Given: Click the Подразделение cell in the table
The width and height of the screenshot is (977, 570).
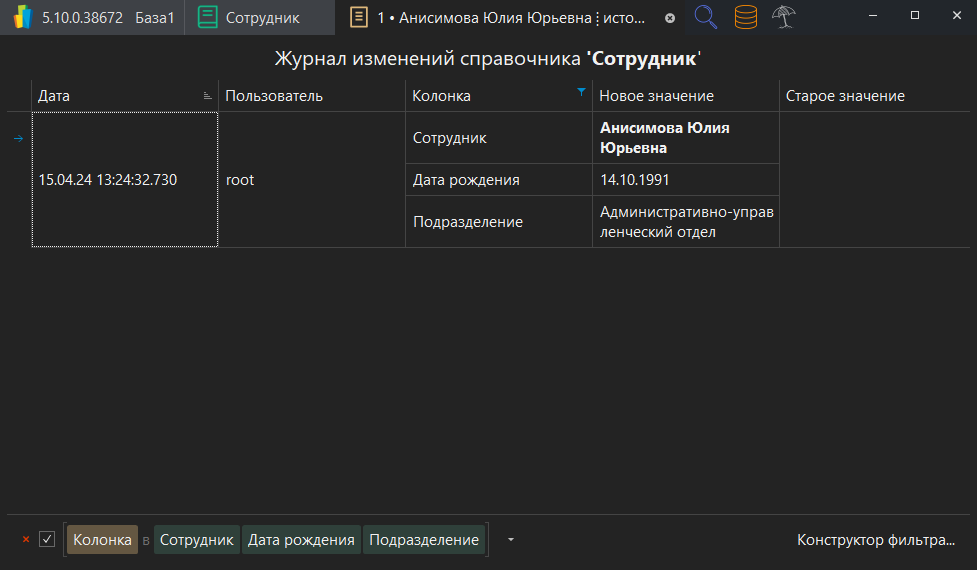Looking at the screenshot, I should pos(498,222).
